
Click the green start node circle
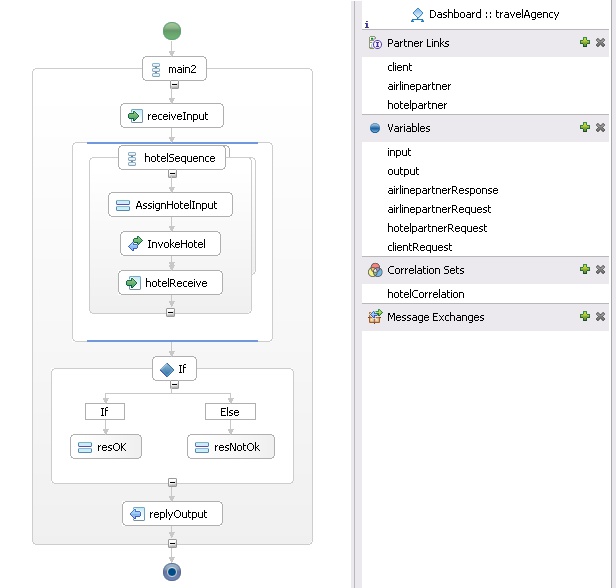[x=172, y=30]
